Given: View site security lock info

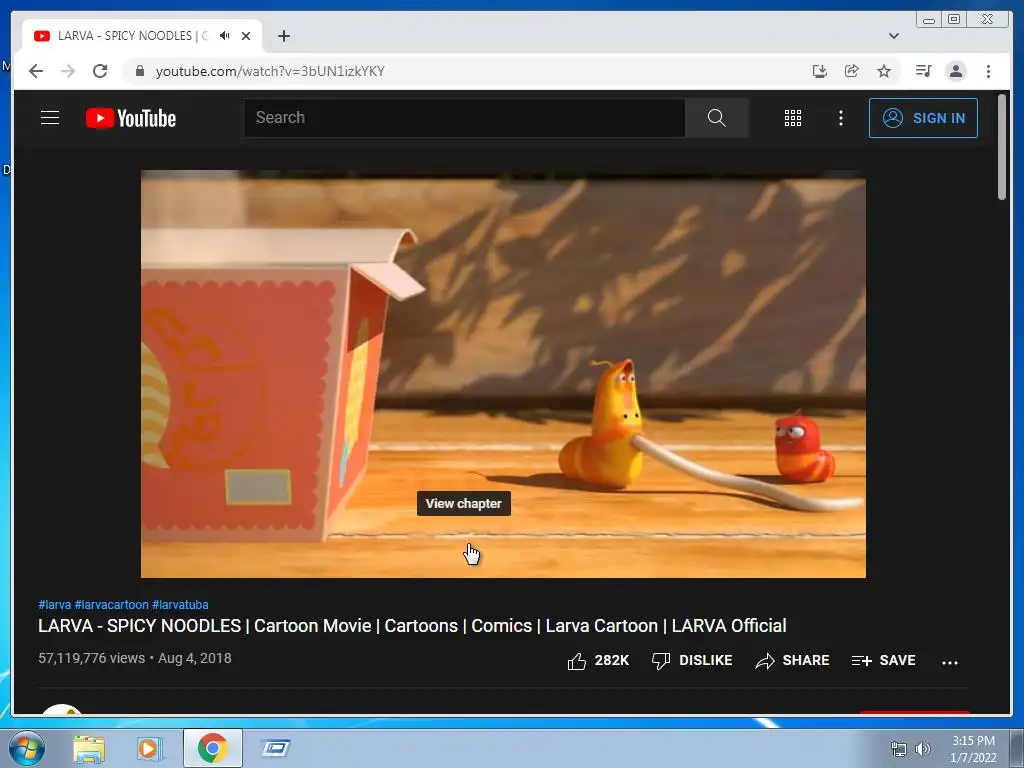Looking at the screenshot, I should [x=139, y=71].
